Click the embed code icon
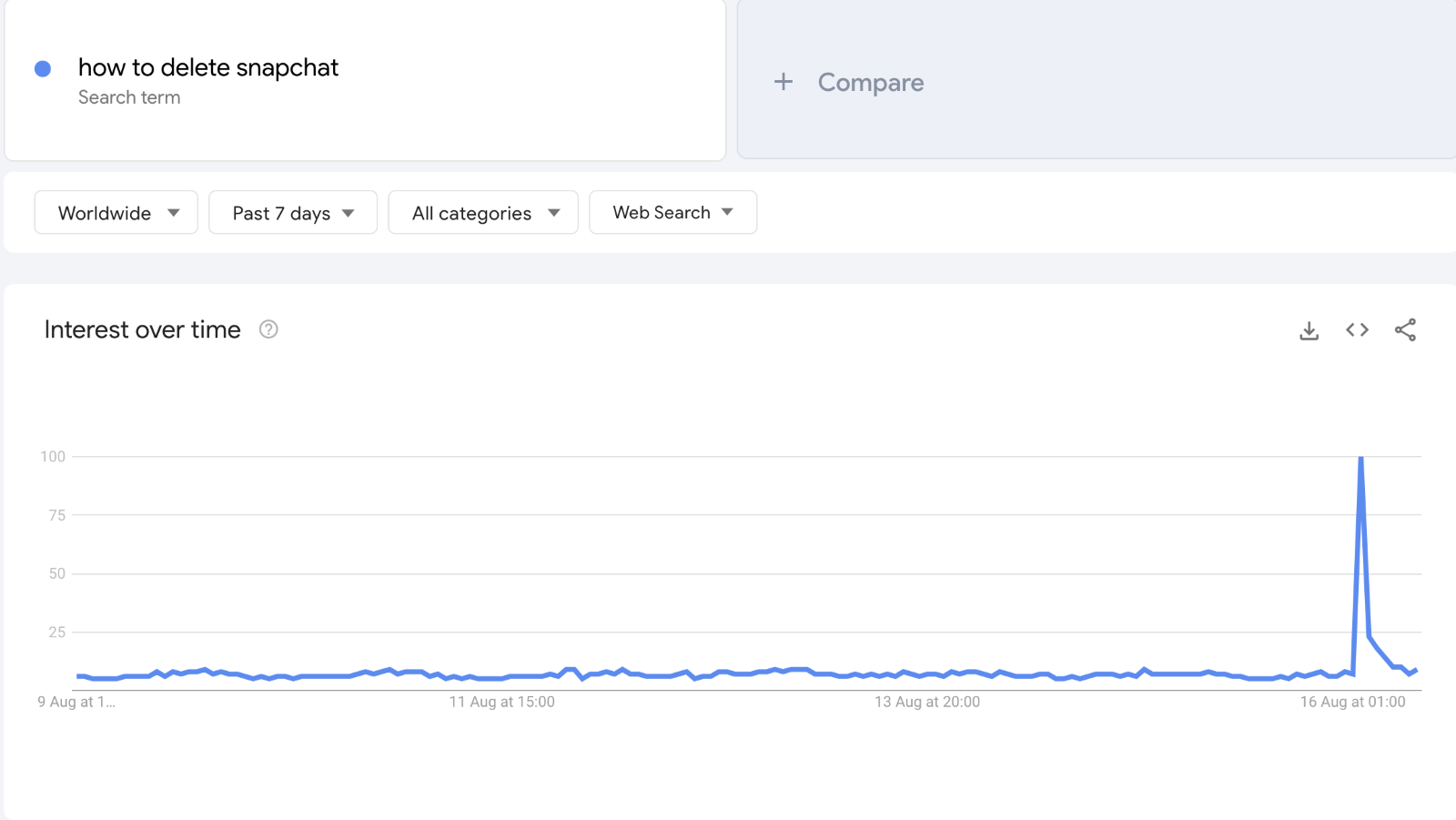Viewport: 1456px width, 820px height. (x=1357, y=330)
